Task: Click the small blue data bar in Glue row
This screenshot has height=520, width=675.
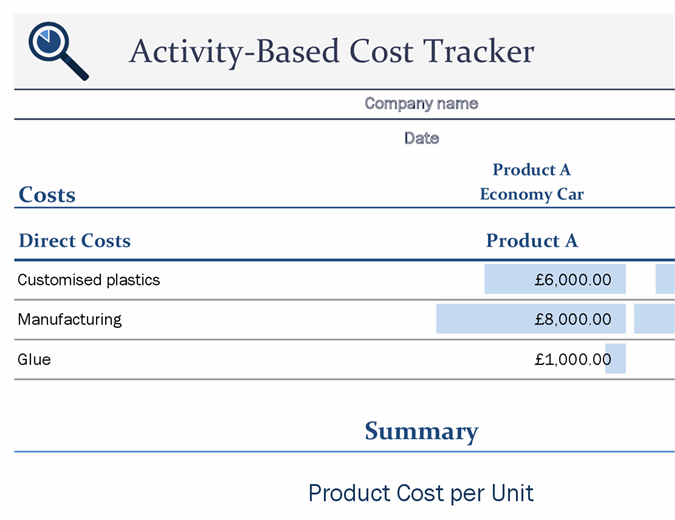Action: click(x=617, y=359)
